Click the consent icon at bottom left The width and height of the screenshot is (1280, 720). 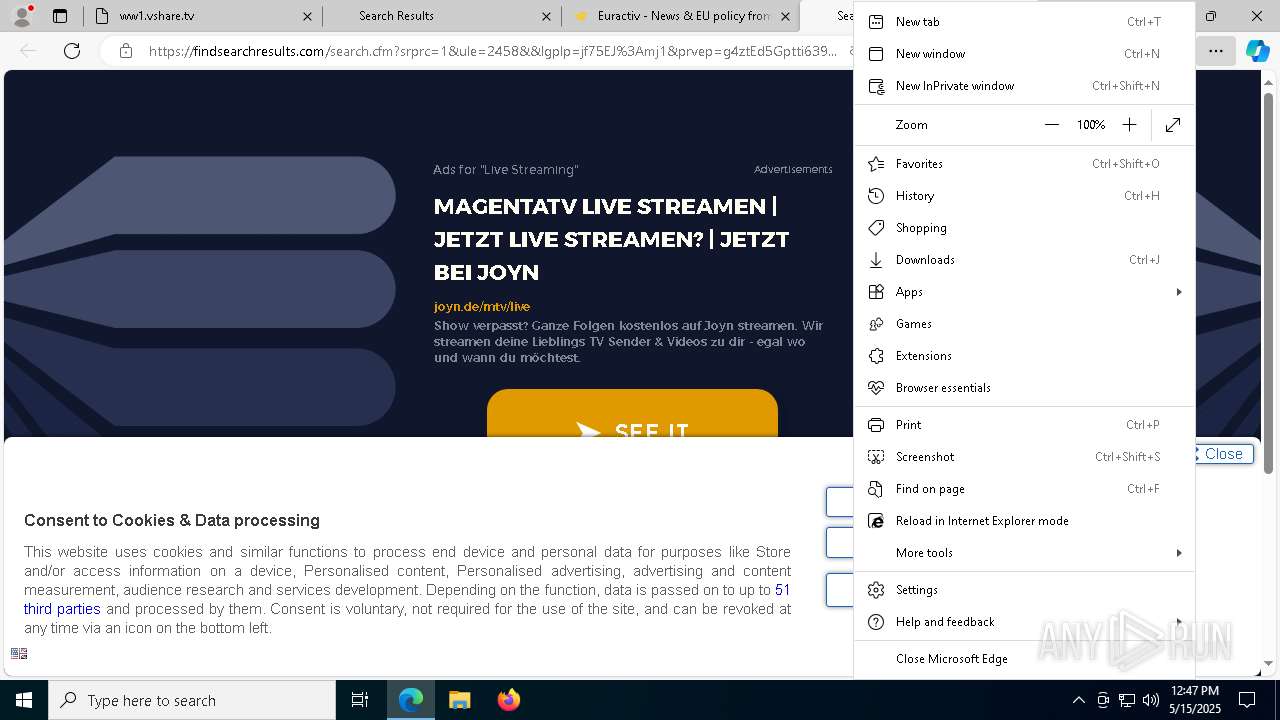click(19, 653)
